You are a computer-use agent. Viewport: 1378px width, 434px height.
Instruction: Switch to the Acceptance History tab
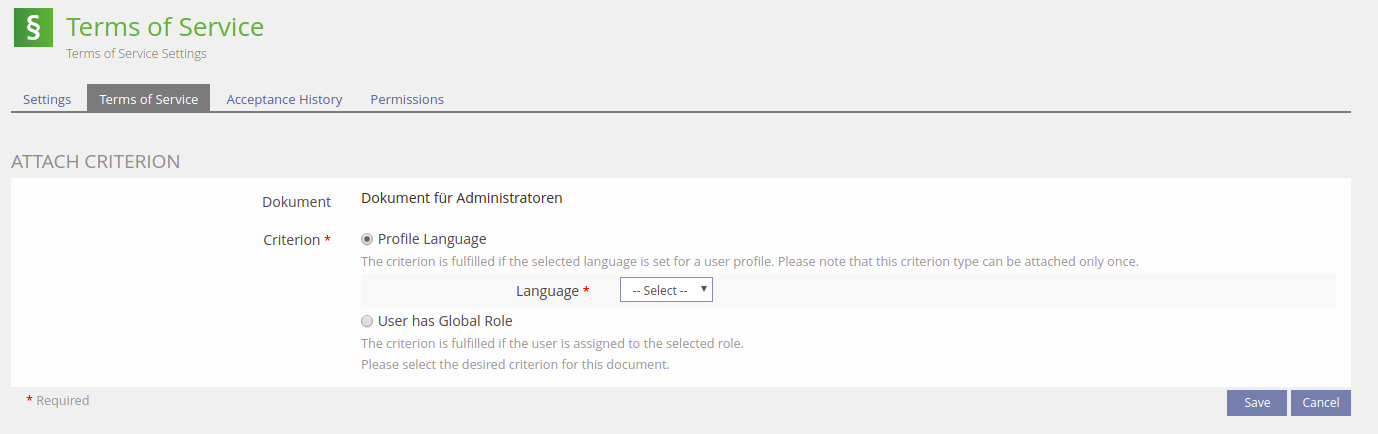284,99
